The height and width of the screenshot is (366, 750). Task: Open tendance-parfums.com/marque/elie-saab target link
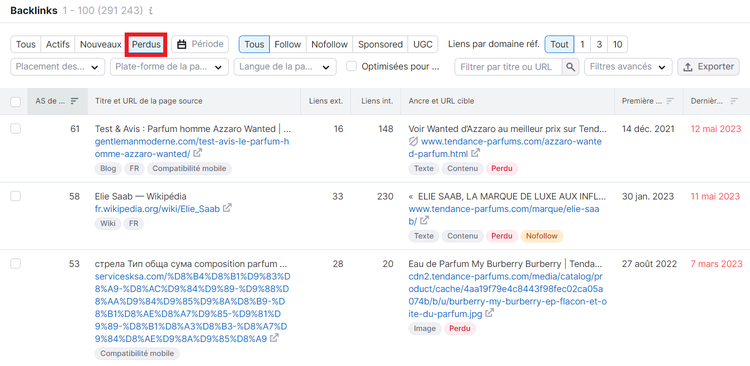point(504,215)
